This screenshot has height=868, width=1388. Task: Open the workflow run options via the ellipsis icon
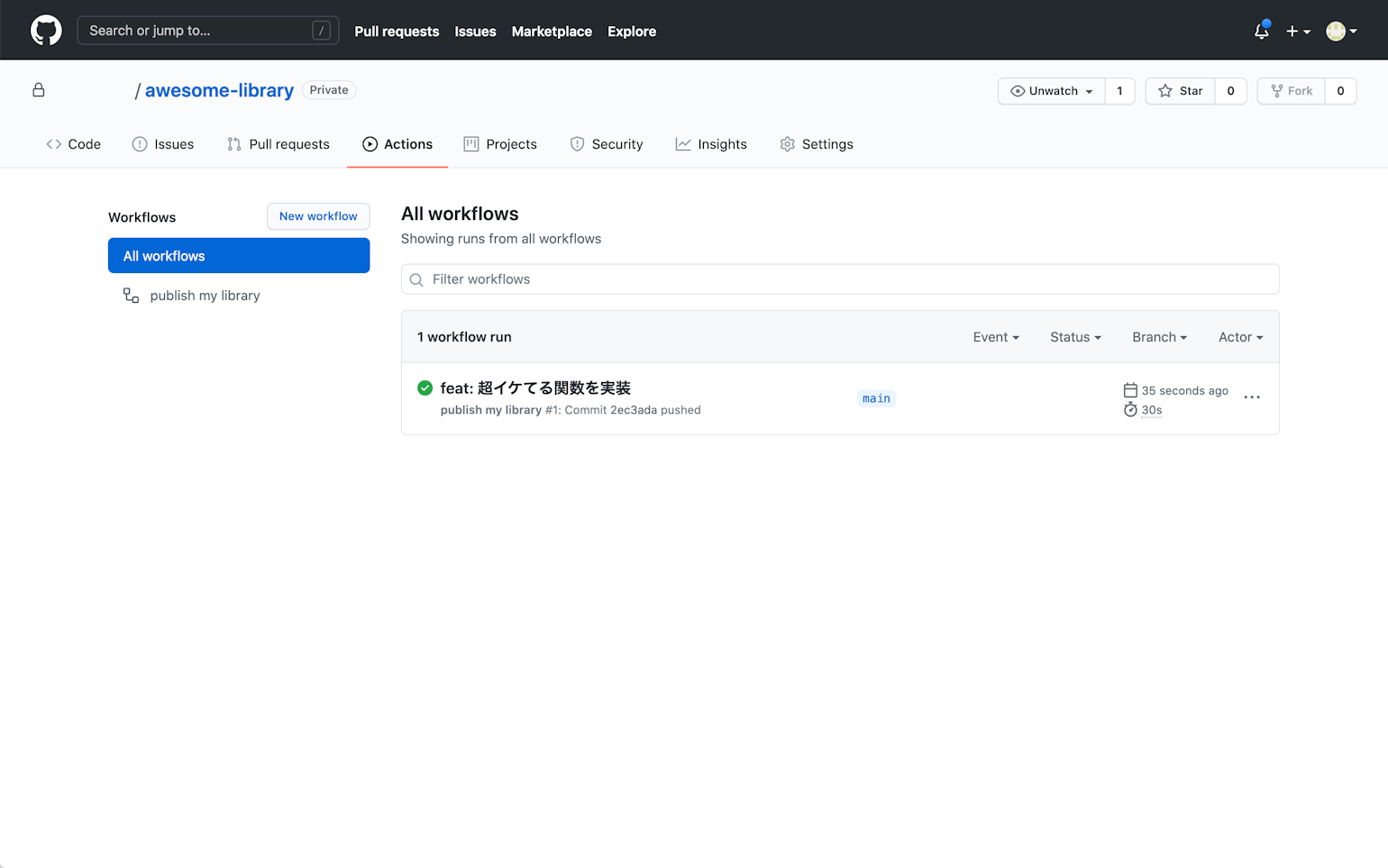click(x=1251, y=397)
